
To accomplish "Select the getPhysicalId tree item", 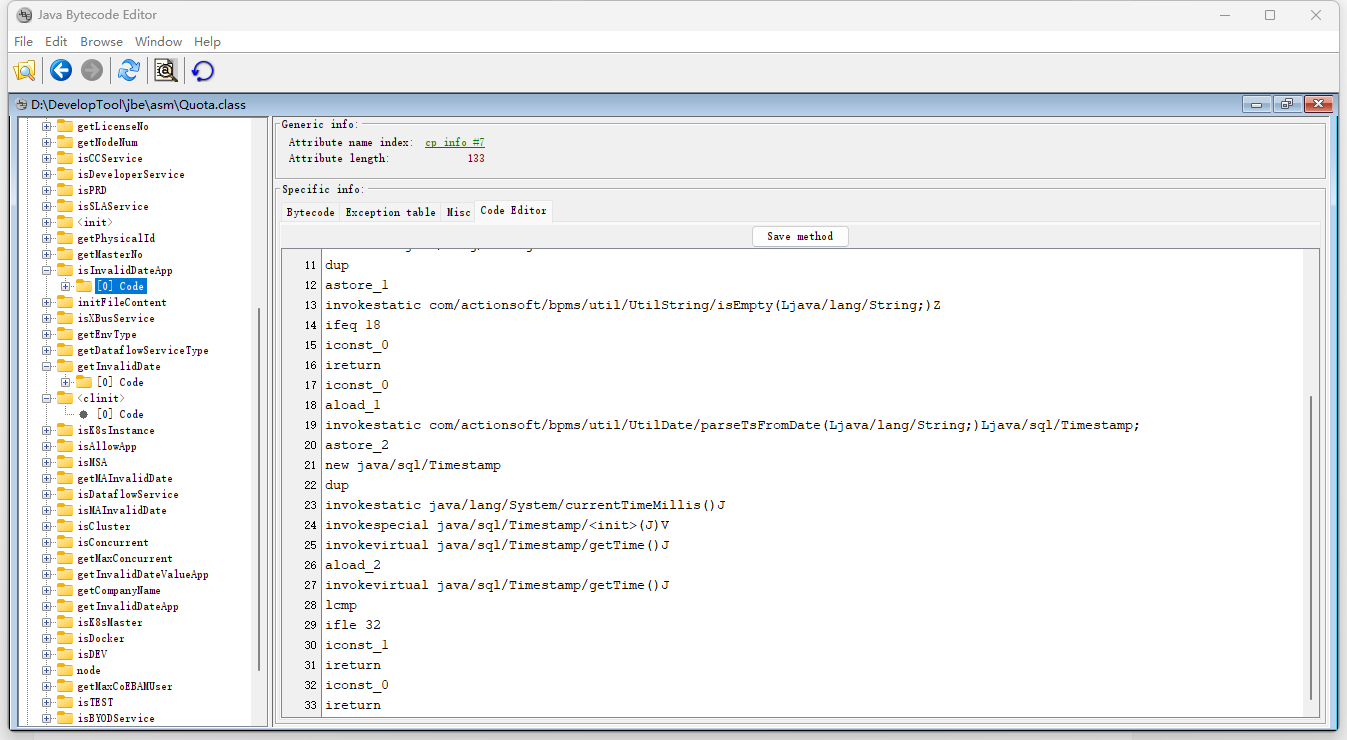I will point(116,238).
